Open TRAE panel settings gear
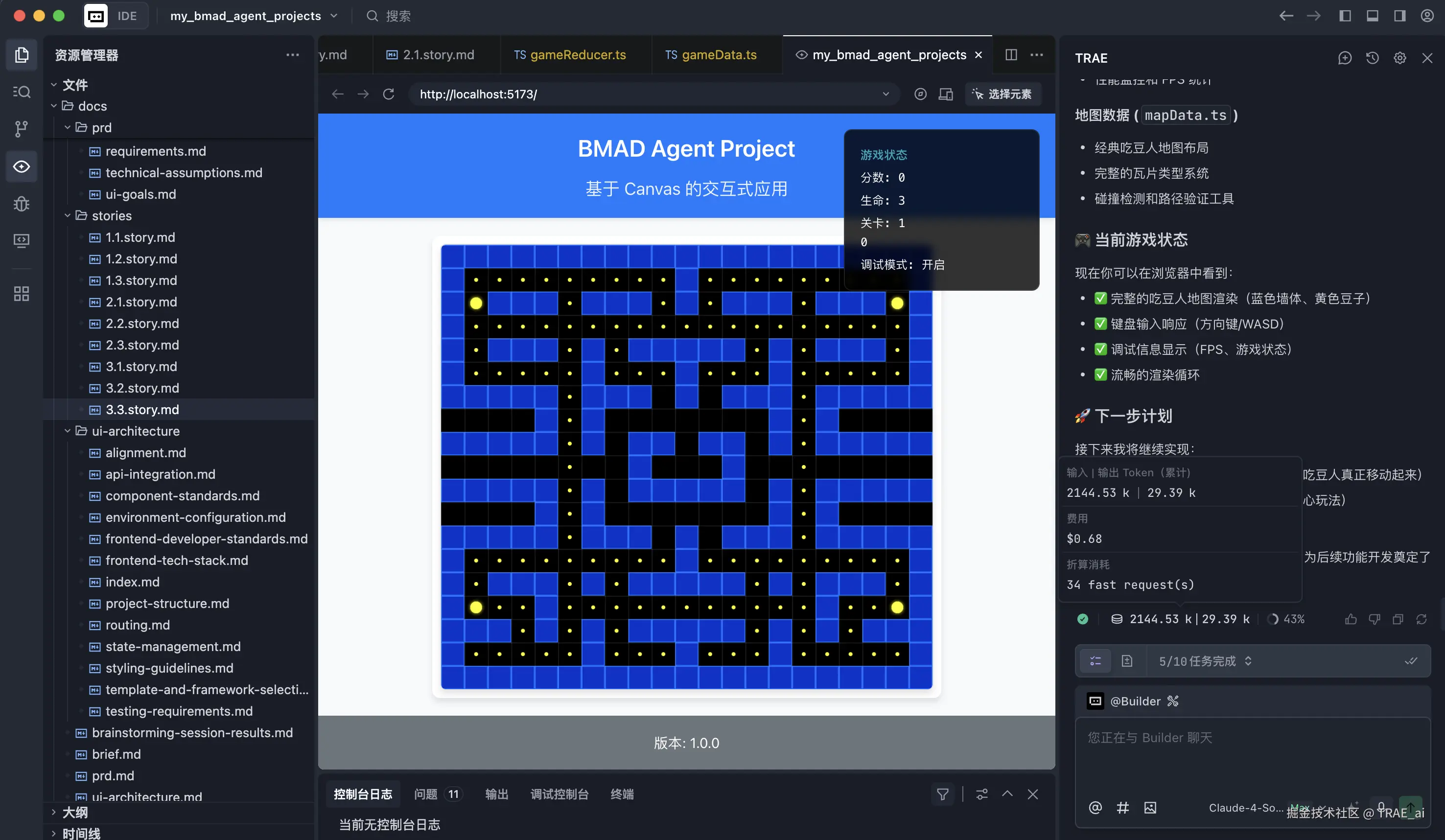 1399,58
